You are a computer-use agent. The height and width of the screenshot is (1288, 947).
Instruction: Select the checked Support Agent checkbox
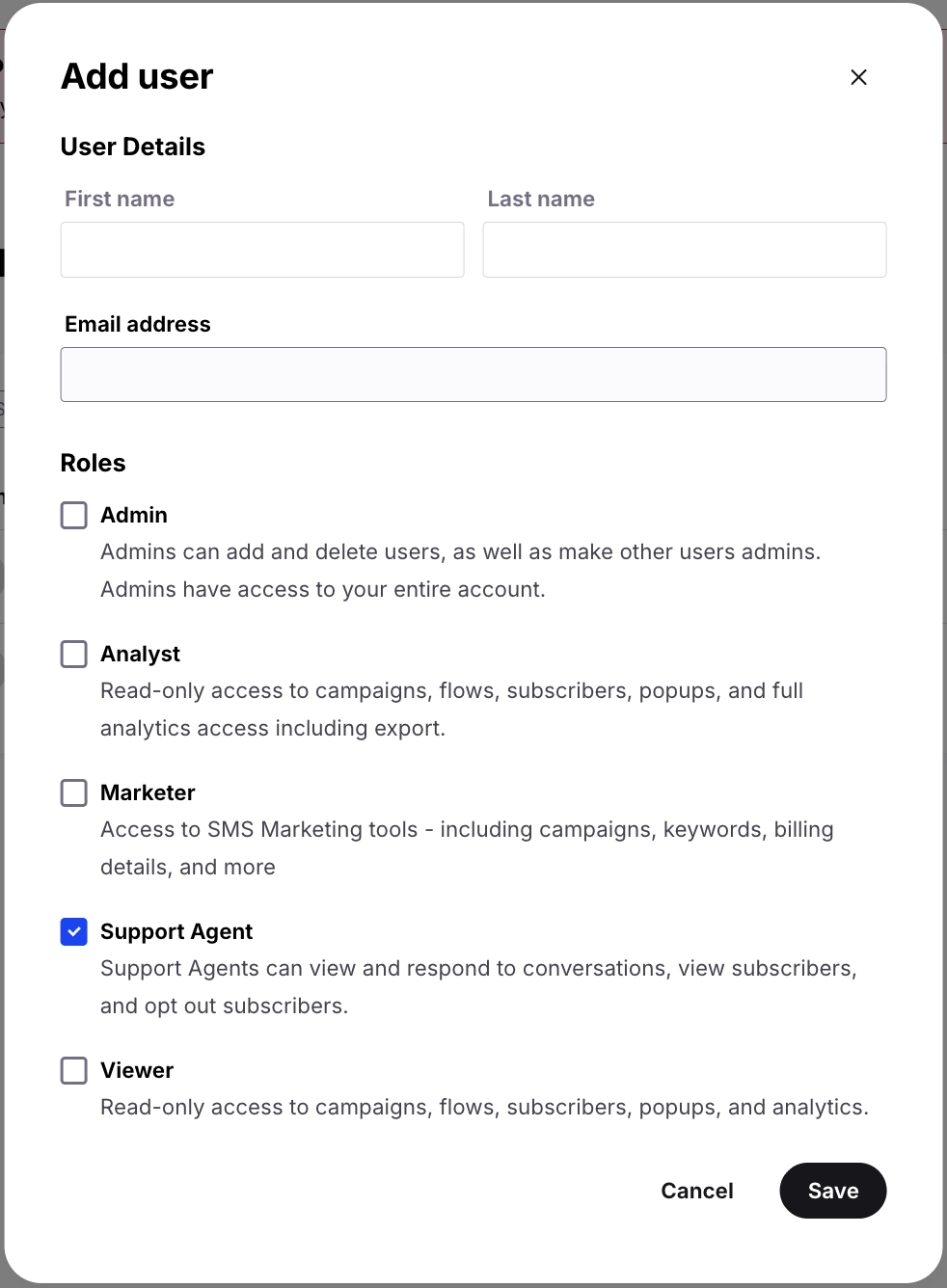click(x=73, y=931)
